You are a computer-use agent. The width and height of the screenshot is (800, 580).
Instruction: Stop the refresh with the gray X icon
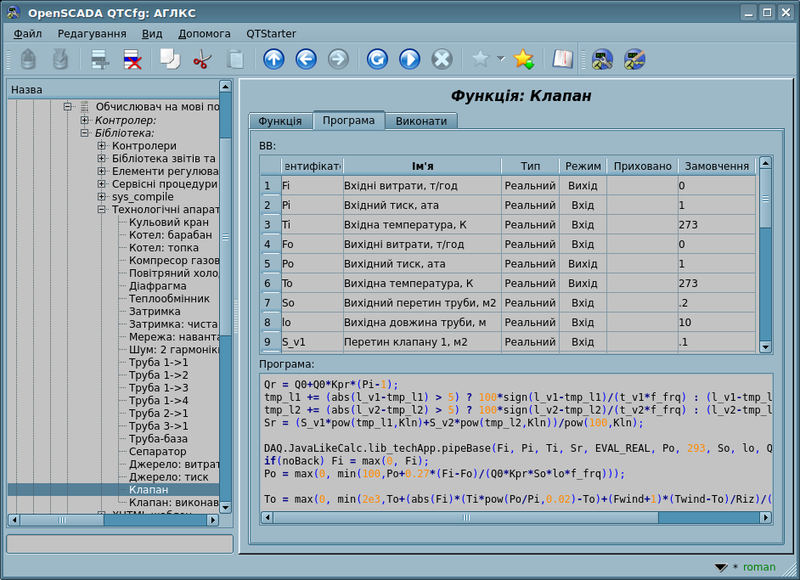(442, 59)
